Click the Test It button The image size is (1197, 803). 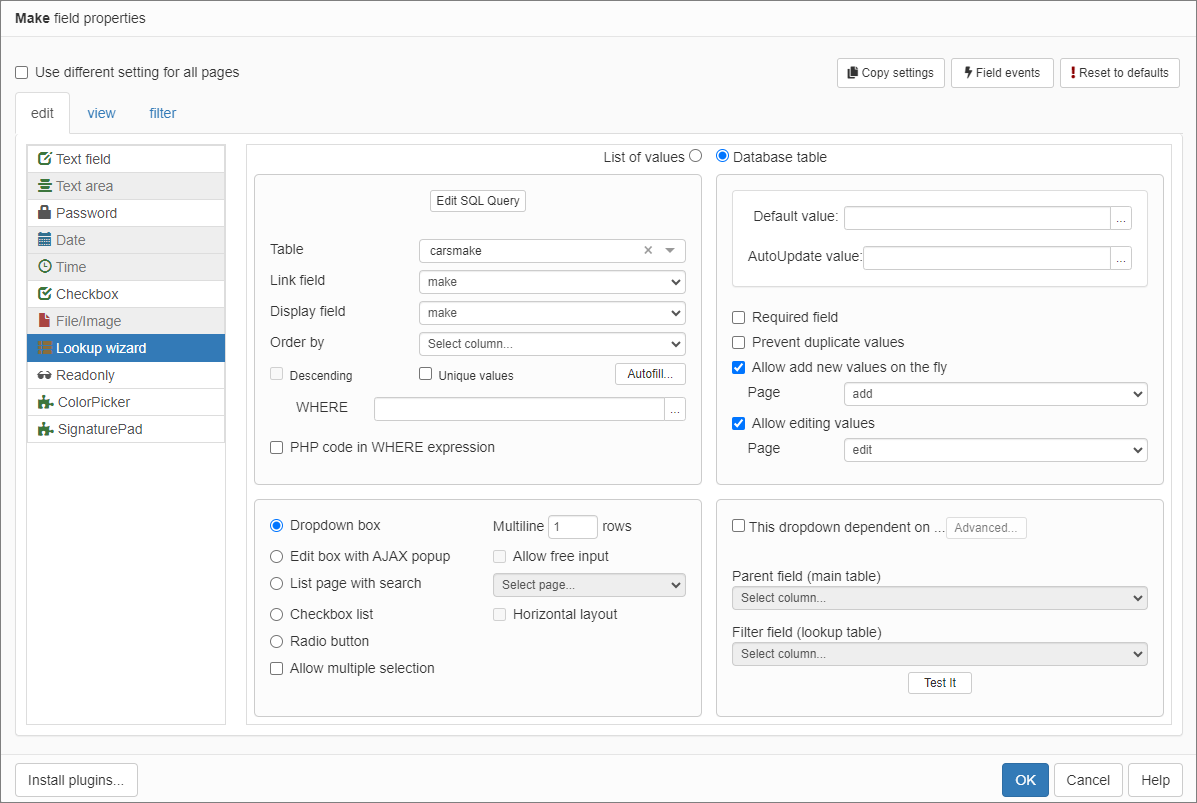click(x=939, y=682)
